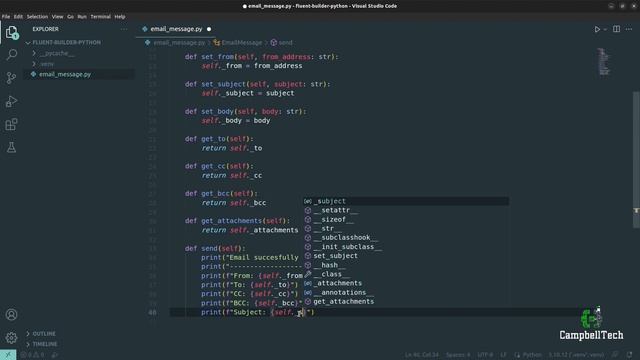The image size is (640, 360).
Task: Choose __annotations__ from the autocomplete list
Action: (406, 293)
